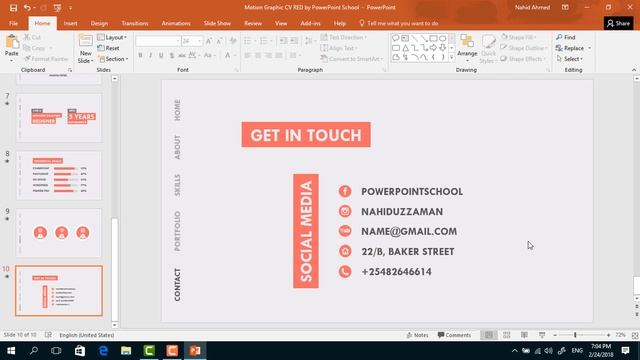Click the GET IN TOUCH title box
Screen dimensions: 640x360
[x=306, y=135]
